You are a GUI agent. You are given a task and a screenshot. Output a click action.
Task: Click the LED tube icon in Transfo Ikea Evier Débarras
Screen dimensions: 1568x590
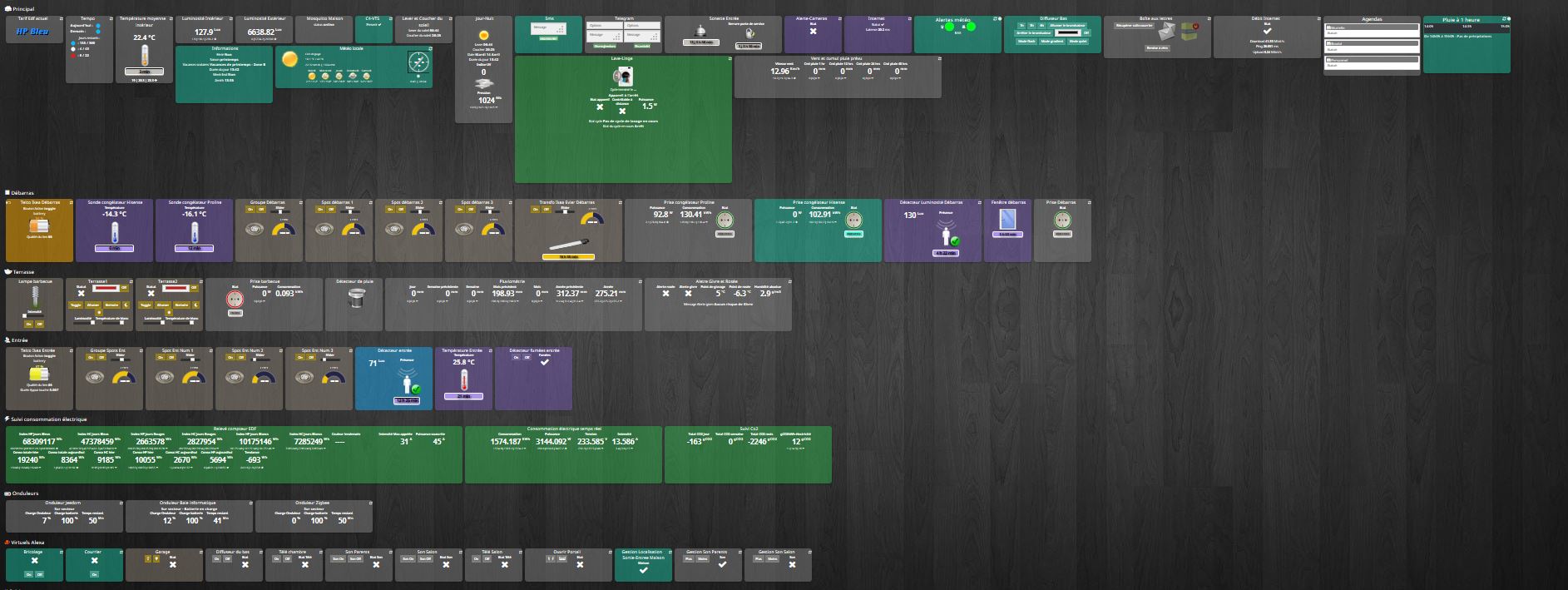tap(569, 245)
